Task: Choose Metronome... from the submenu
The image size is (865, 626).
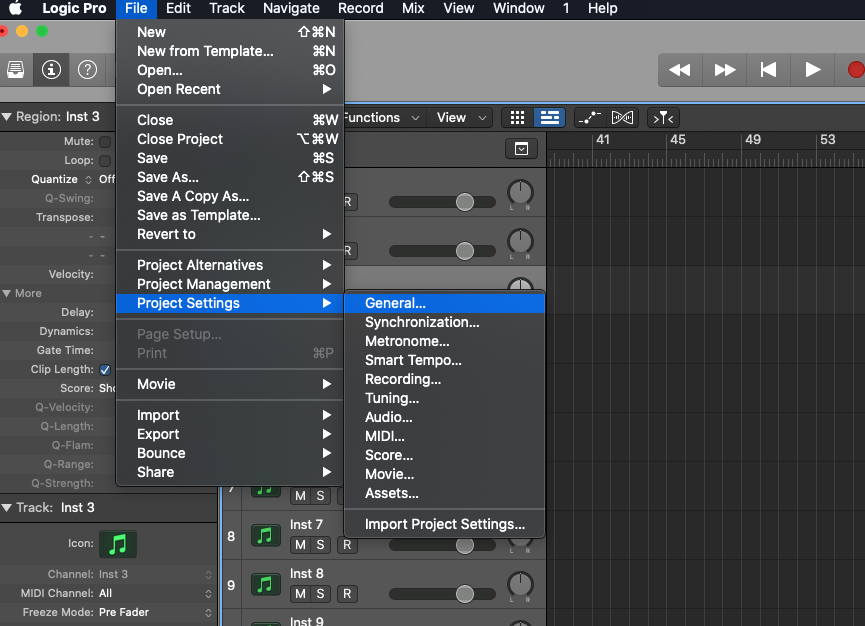Action: [444, 341]
